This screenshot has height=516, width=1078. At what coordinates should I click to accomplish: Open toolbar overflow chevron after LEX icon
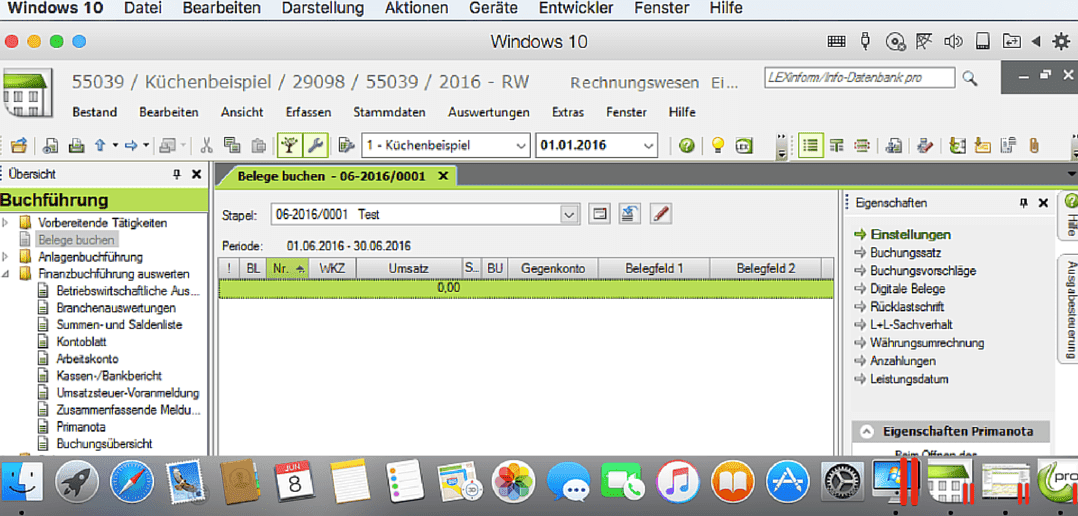tap(780, 146)
